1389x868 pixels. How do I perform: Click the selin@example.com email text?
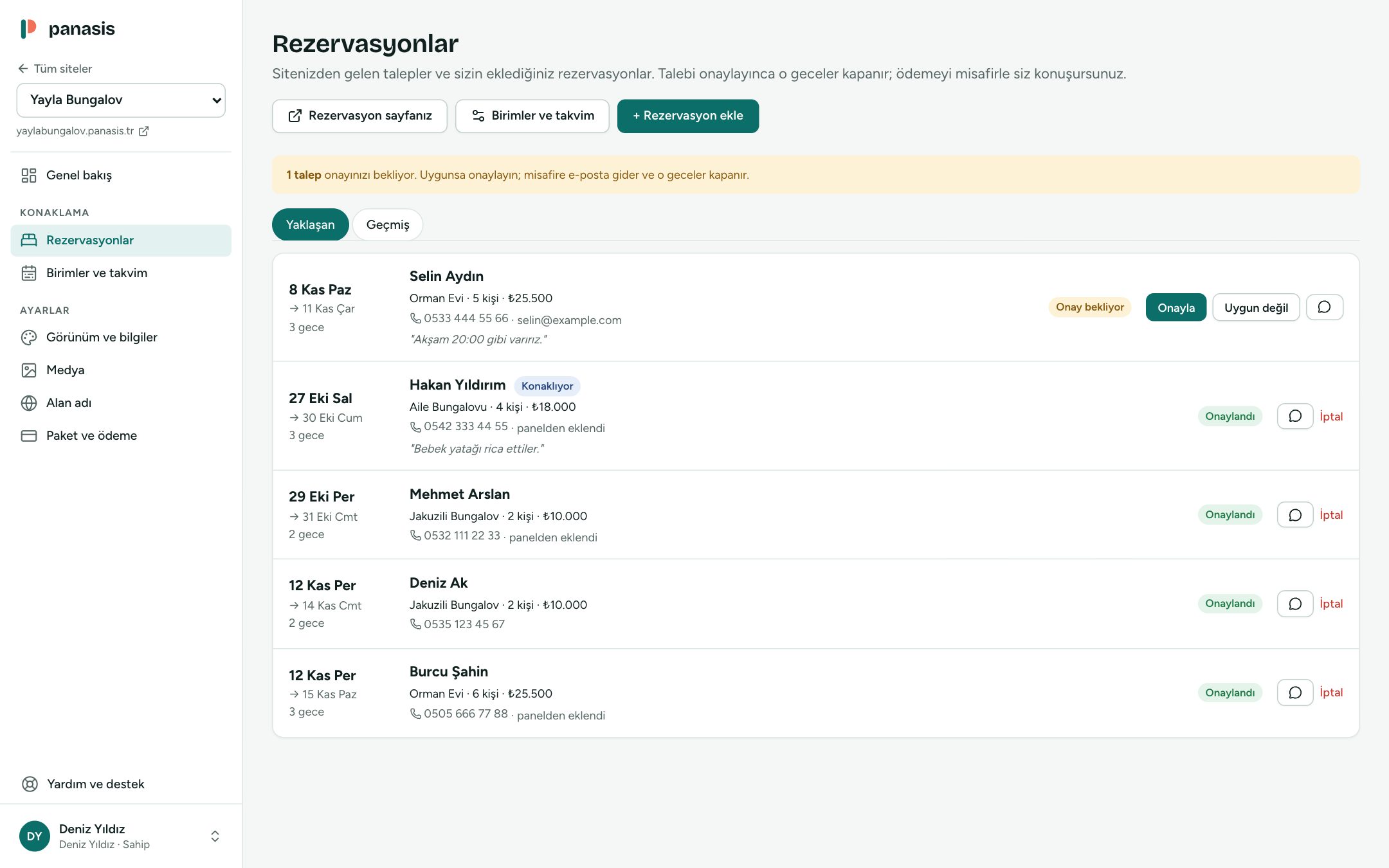tap(569, 320)
